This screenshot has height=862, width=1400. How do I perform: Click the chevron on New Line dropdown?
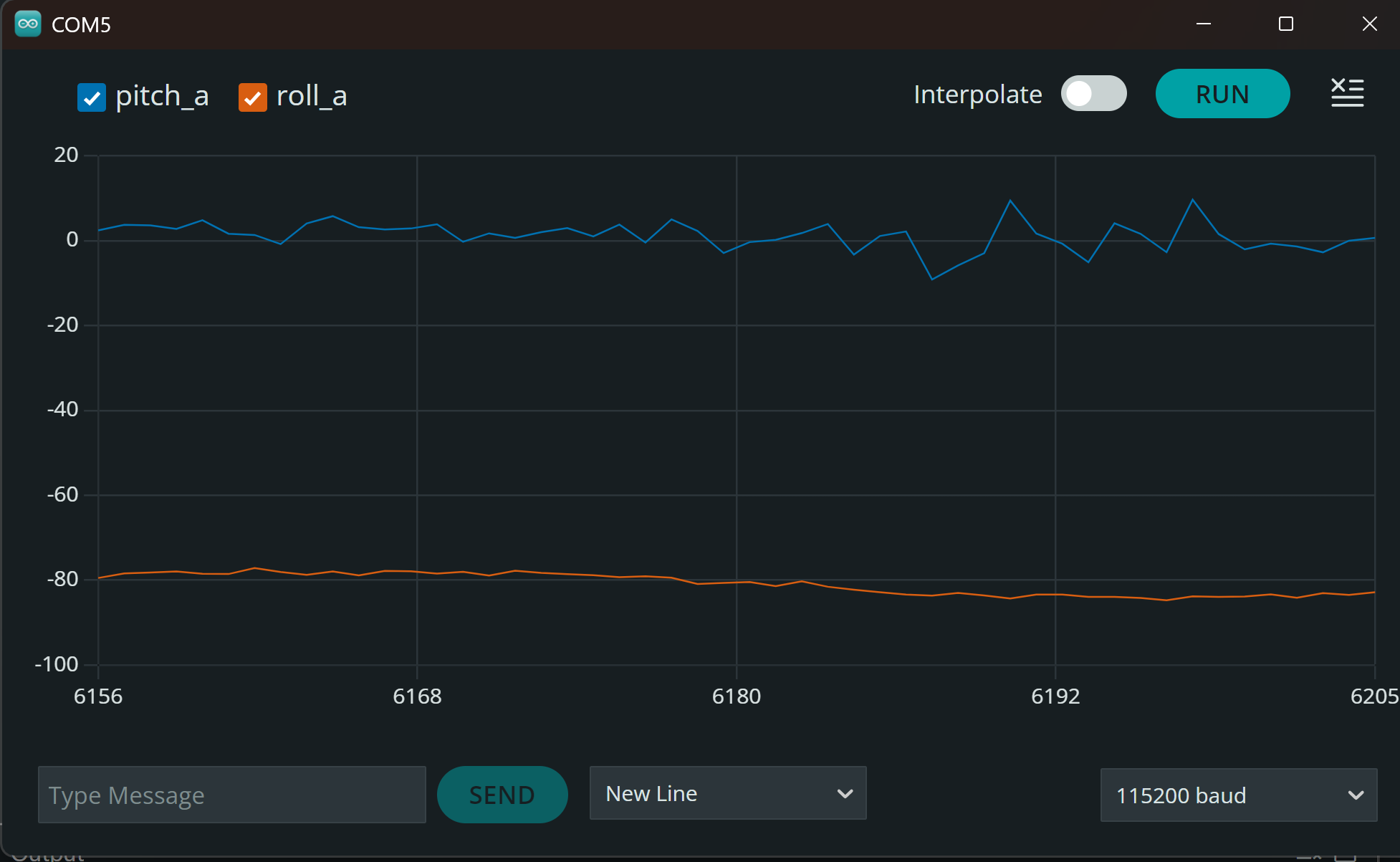click(845, 793)
